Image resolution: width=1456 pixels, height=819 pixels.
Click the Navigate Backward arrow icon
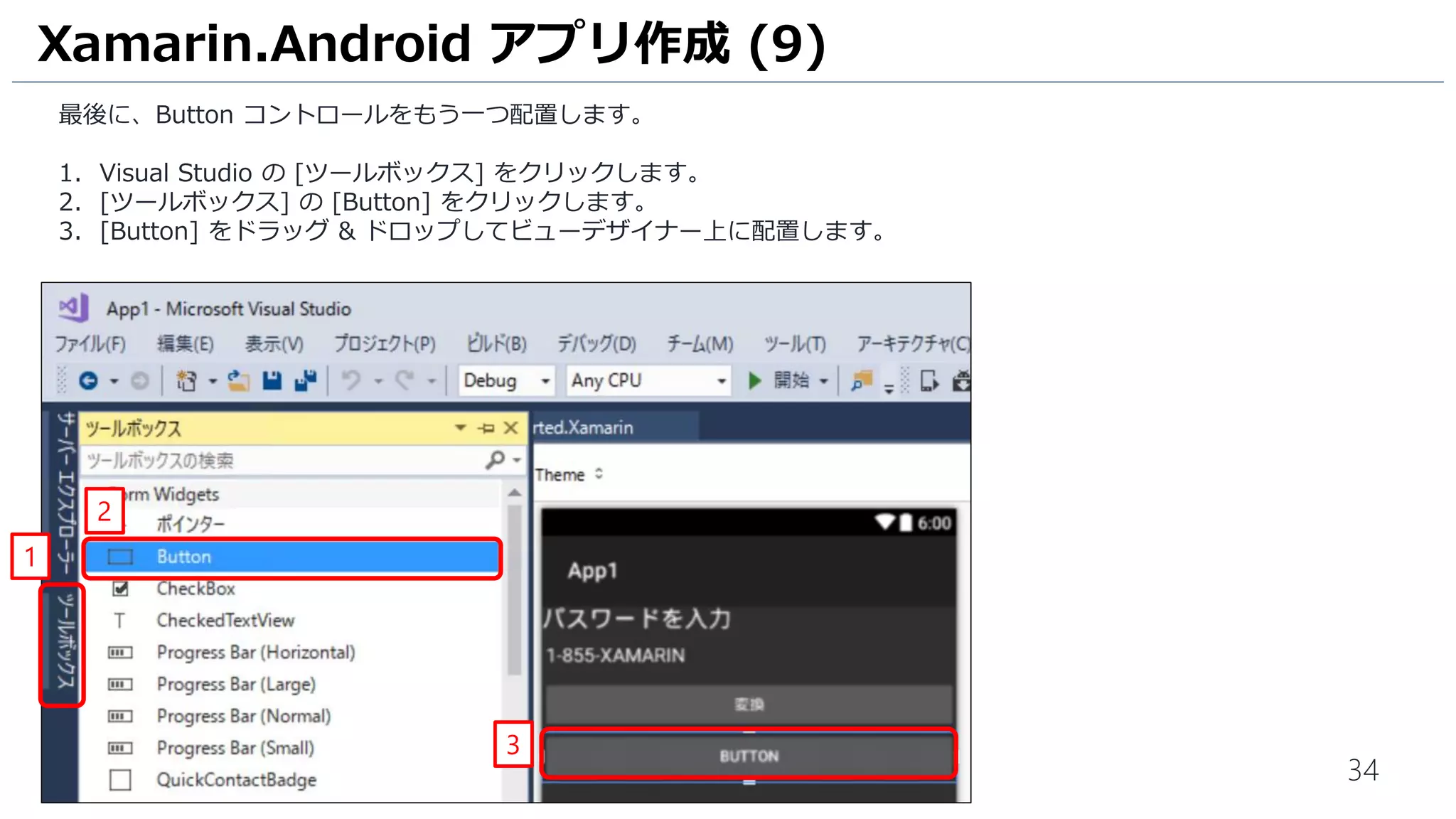(x=88, y=381)
